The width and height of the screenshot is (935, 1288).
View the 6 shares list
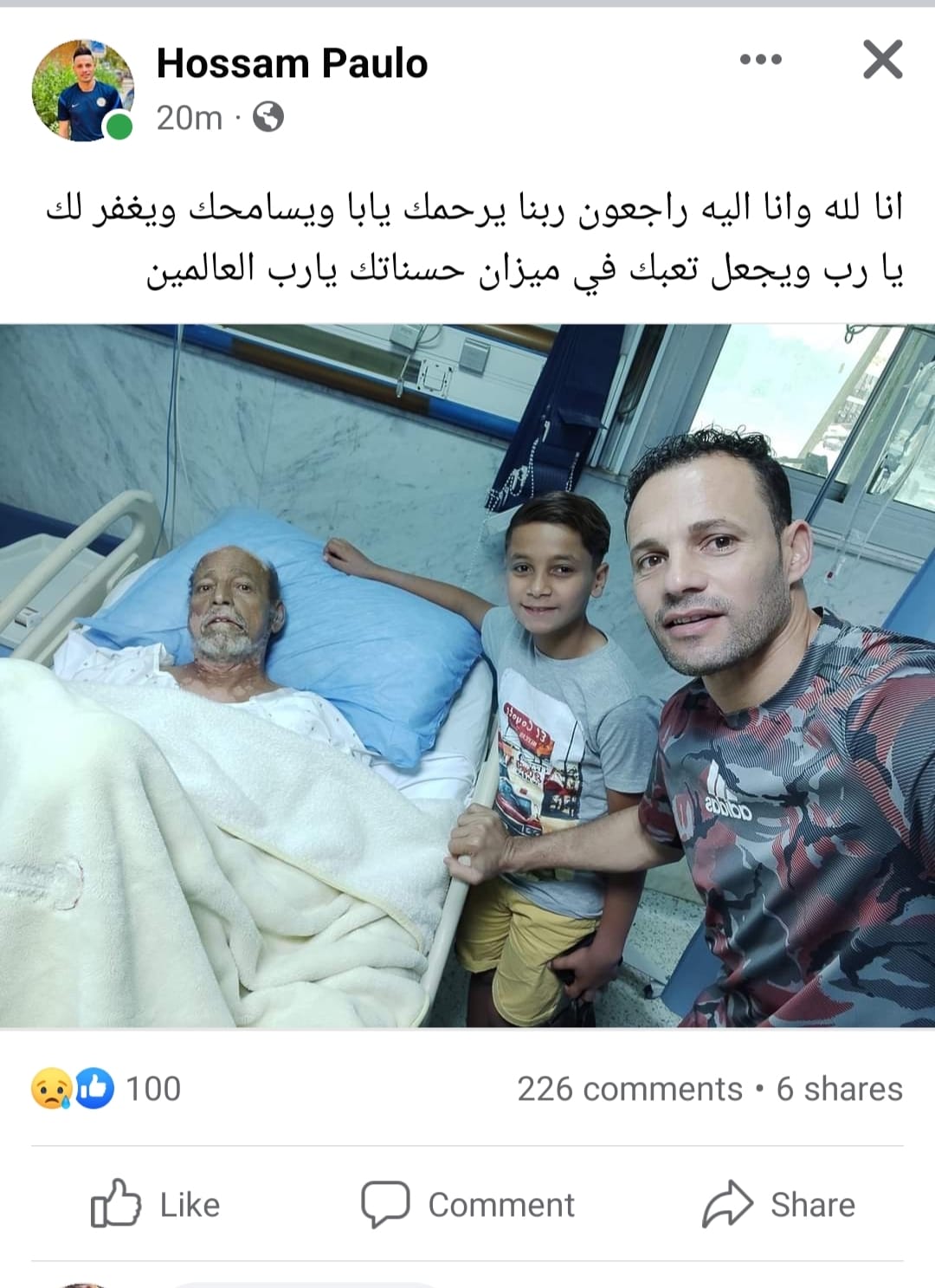pos(839,1089)
